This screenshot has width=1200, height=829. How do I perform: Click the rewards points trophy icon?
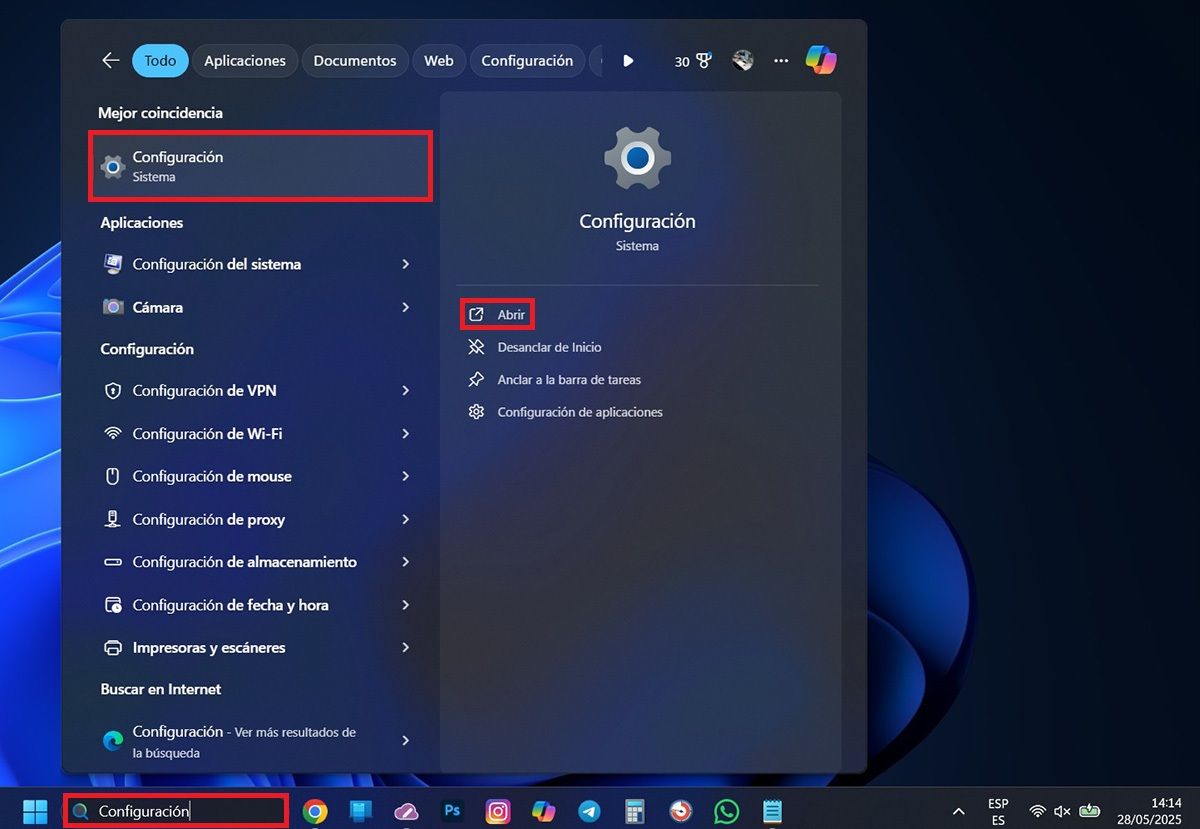point(704,61)
